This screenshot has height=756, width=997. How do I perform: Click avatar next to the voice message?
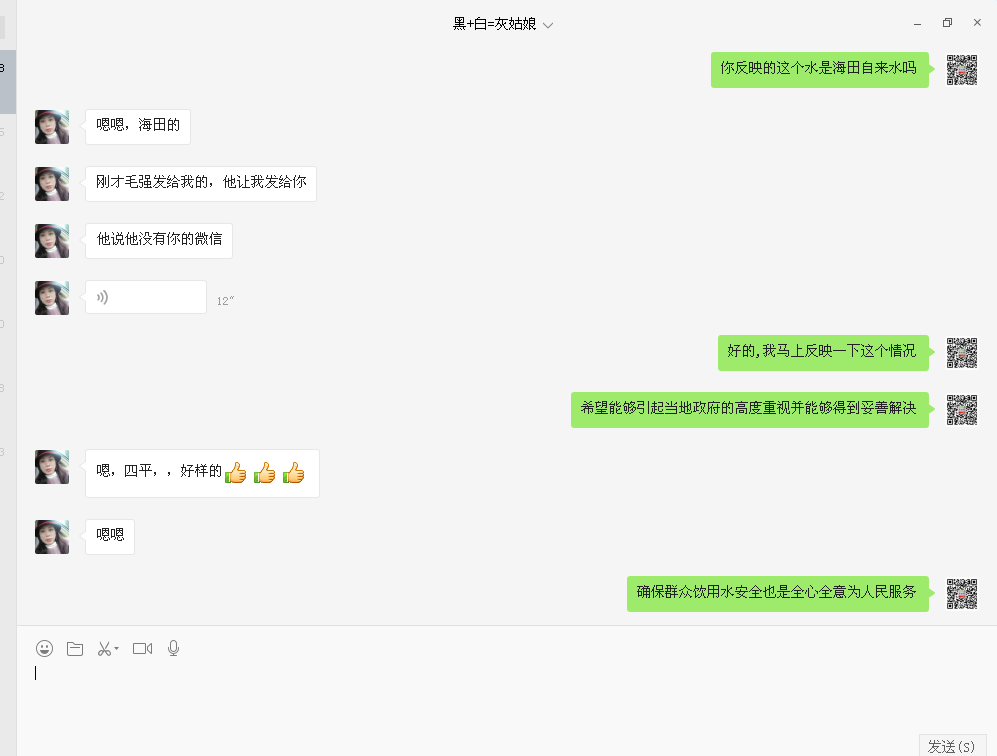click(x=52, y=298)
